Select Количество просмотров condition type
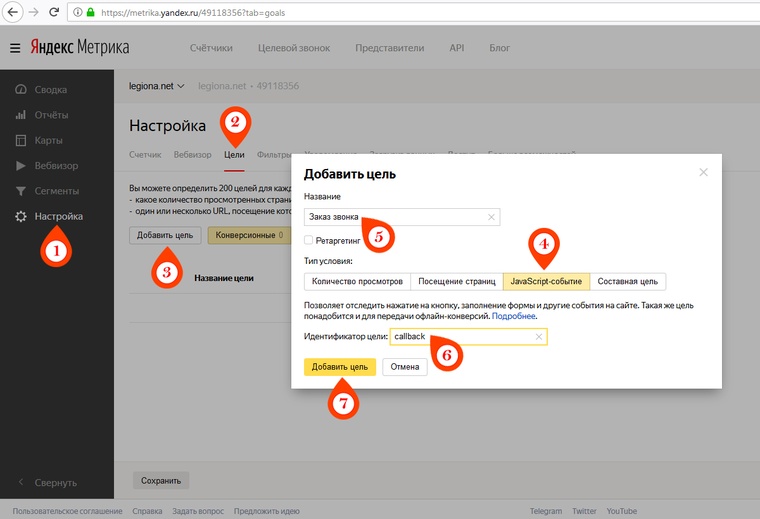The image size is (760, 519). 357,281
